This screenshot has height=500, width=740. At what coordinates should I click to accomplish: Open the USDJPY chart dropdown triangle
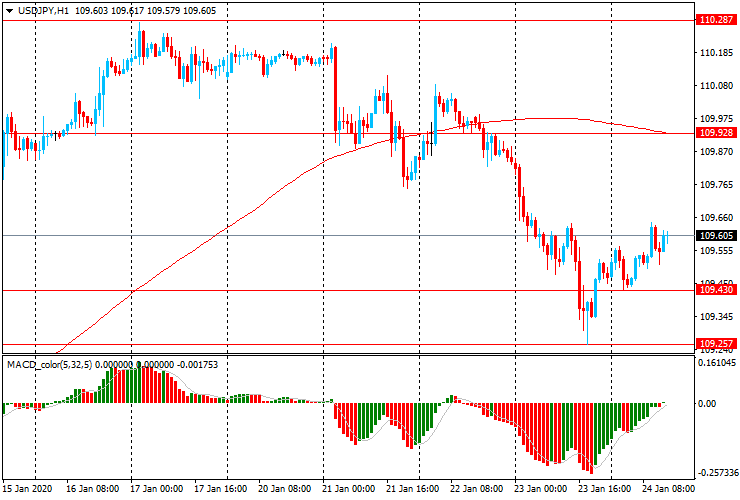pyautogui.click(x=9, y=11)
